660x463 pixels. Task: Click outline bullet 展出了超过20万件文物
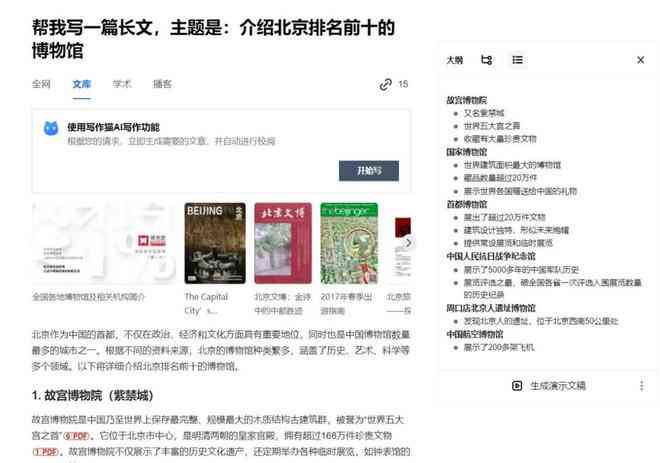coord(504,217)
